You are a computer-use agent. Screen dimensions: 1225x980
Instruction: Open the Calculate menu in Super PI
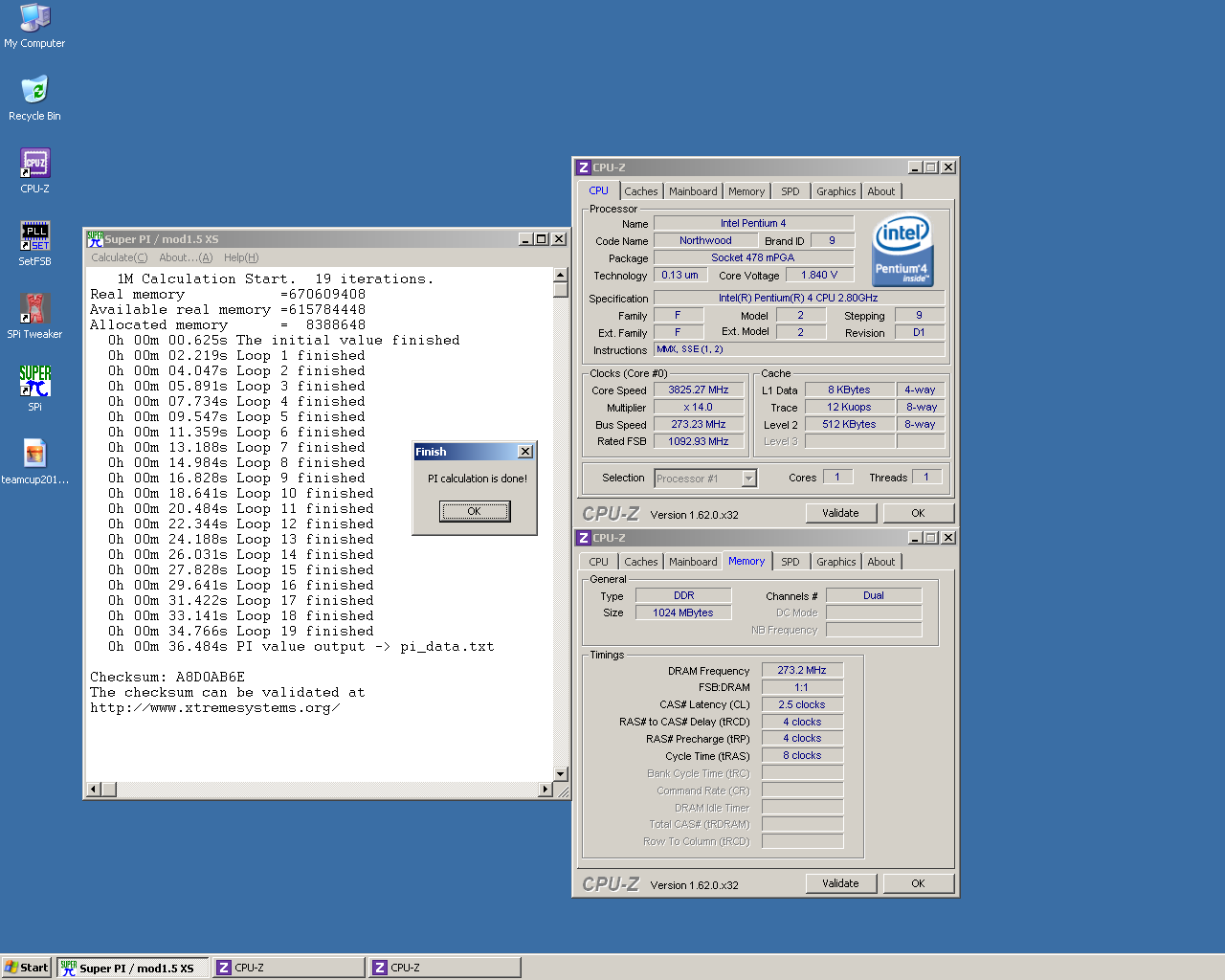click(x=120, y=257)
